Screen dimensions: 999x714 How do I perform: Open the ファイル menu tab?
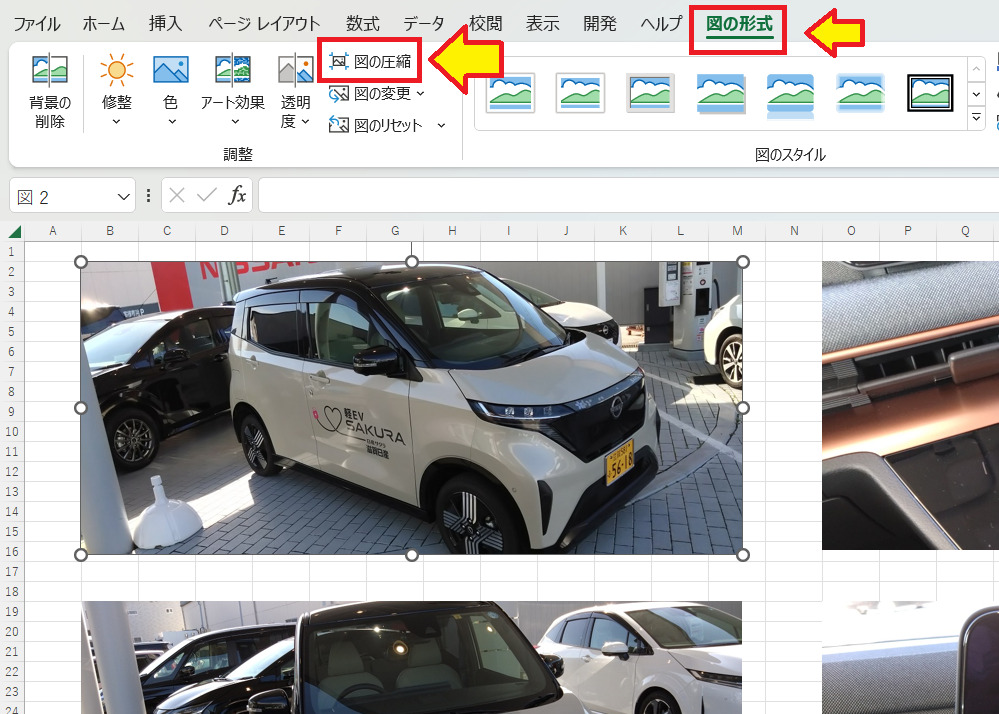[x=37, y=24]
